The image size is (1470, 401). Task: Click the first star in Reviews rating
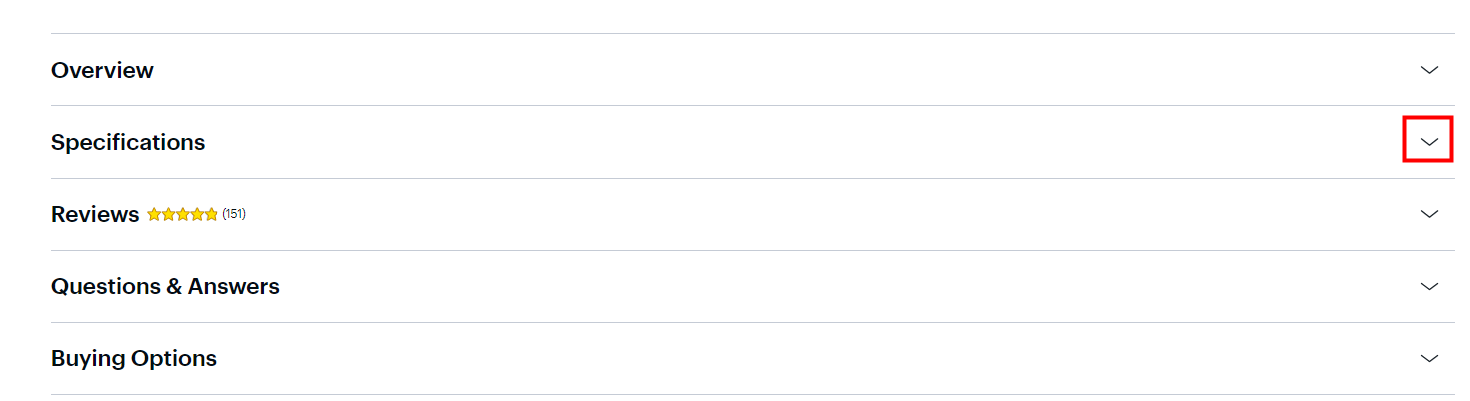pyautogui.click(x=154, y=214)
